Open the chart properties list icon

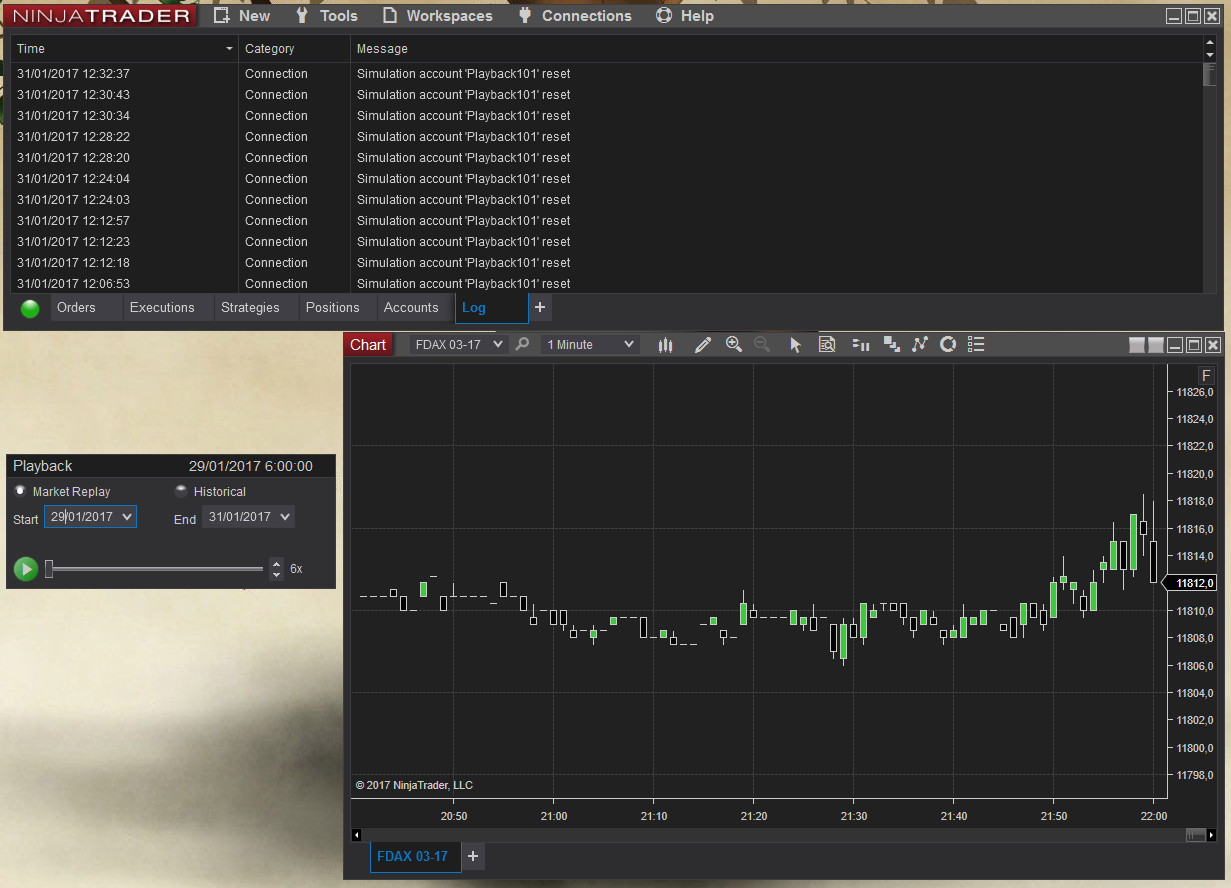pos(978,345)
